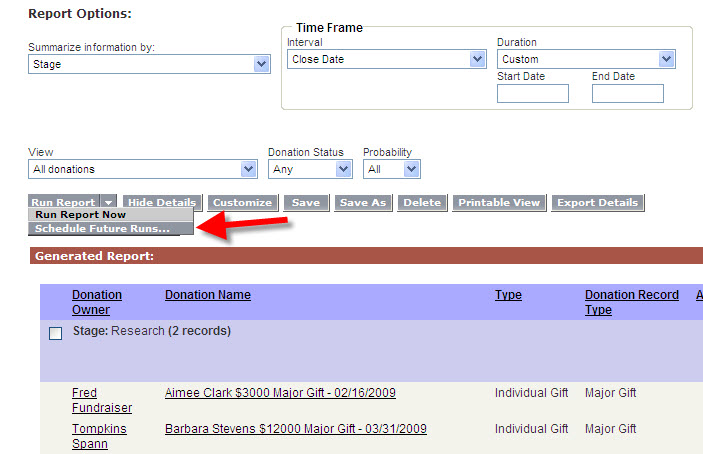Open the View dropdown showing All donations
Screen dimensions: 703x454
click(248, 170)
